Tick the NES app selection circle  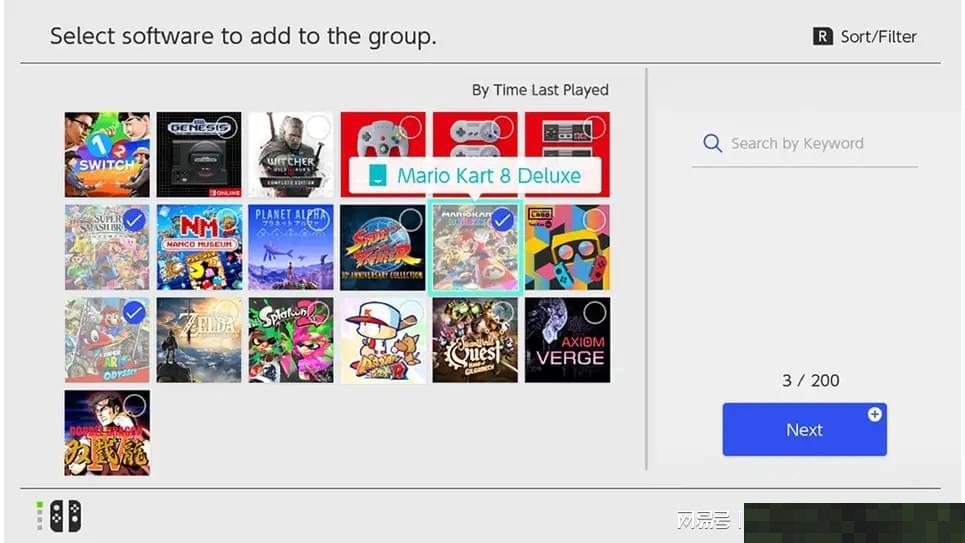595,127
